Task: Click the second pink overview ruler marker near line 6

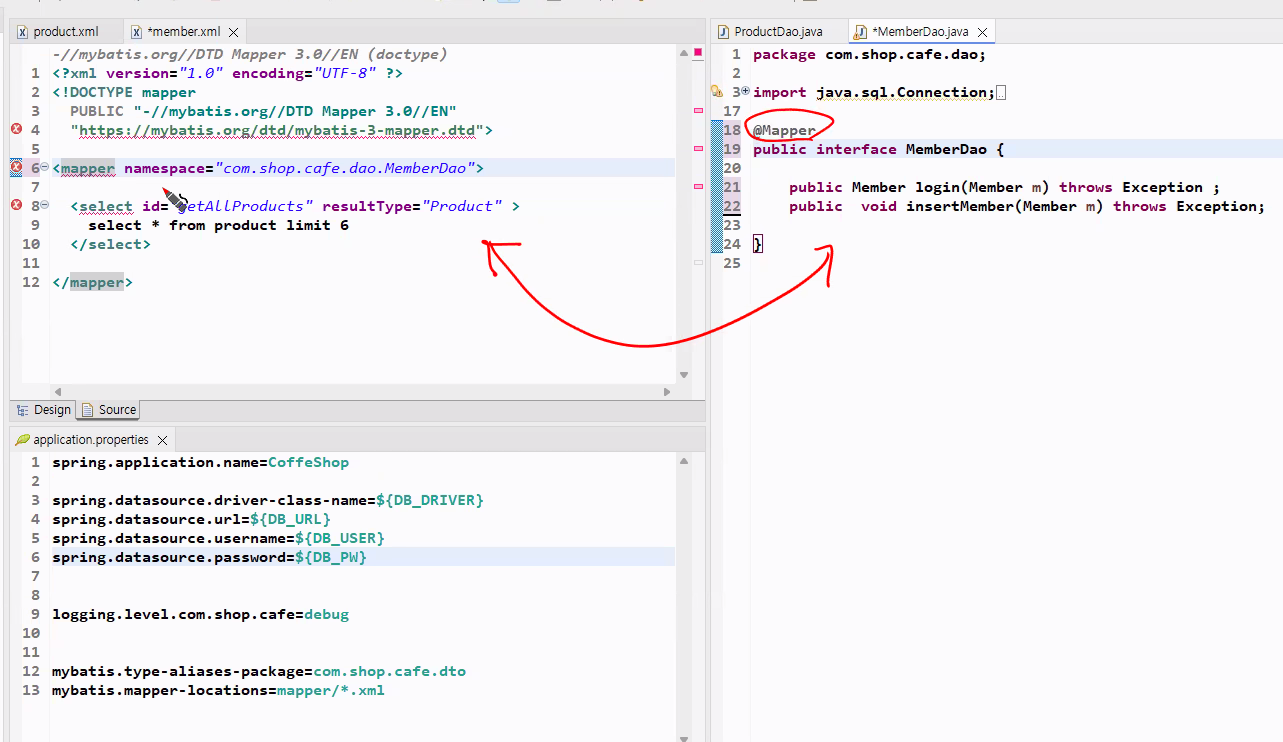Action: (x=697, y=149)
